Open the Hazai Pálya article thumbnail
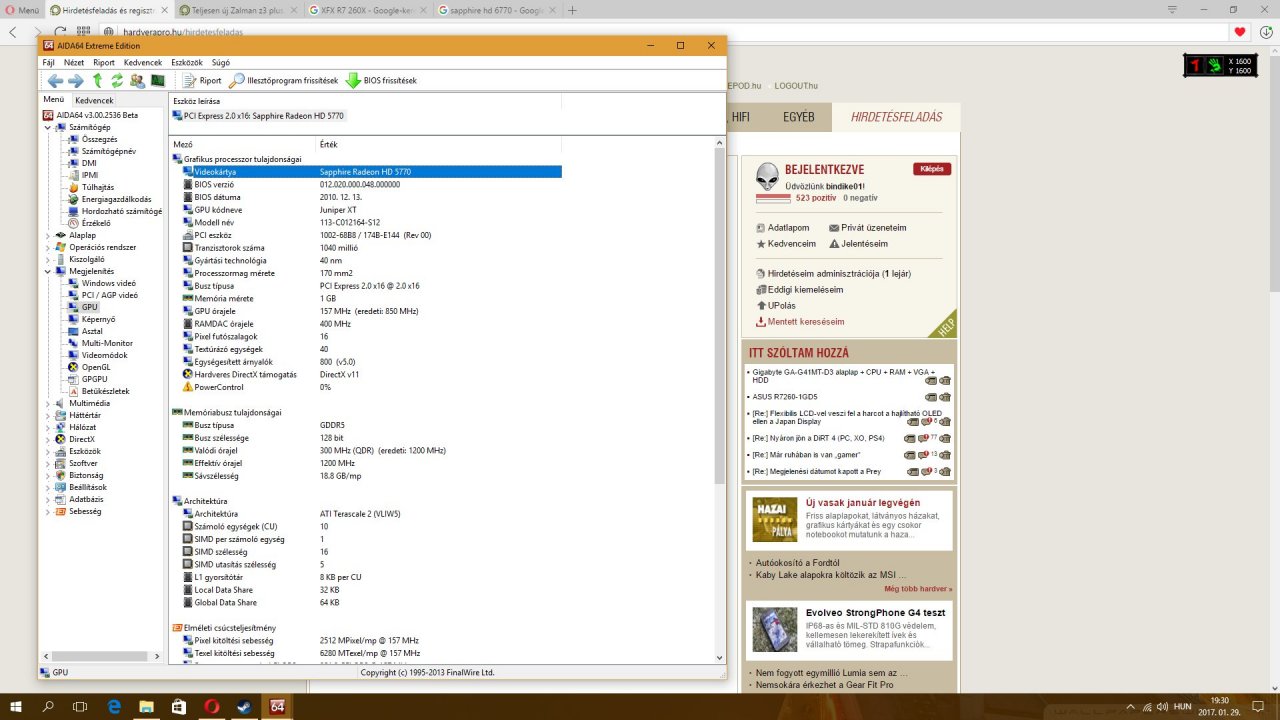The image size is (1280, 720). coord(775,519)
